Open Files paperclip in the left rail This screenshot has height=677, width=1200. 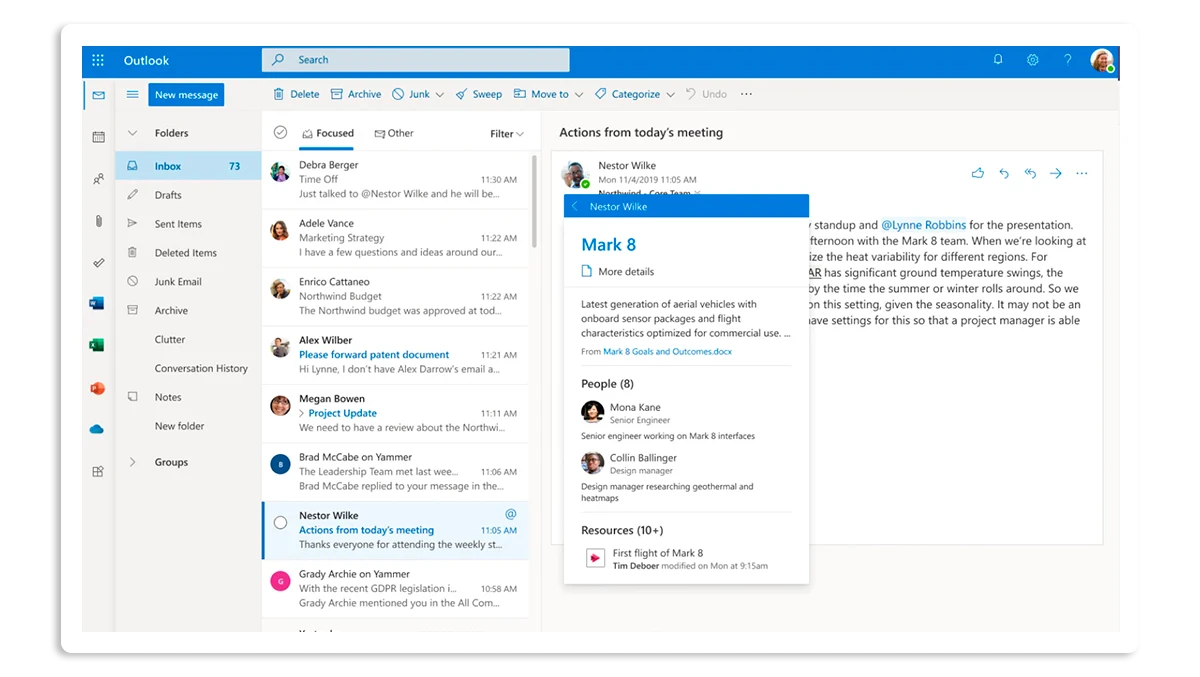(x=98, y=221)
